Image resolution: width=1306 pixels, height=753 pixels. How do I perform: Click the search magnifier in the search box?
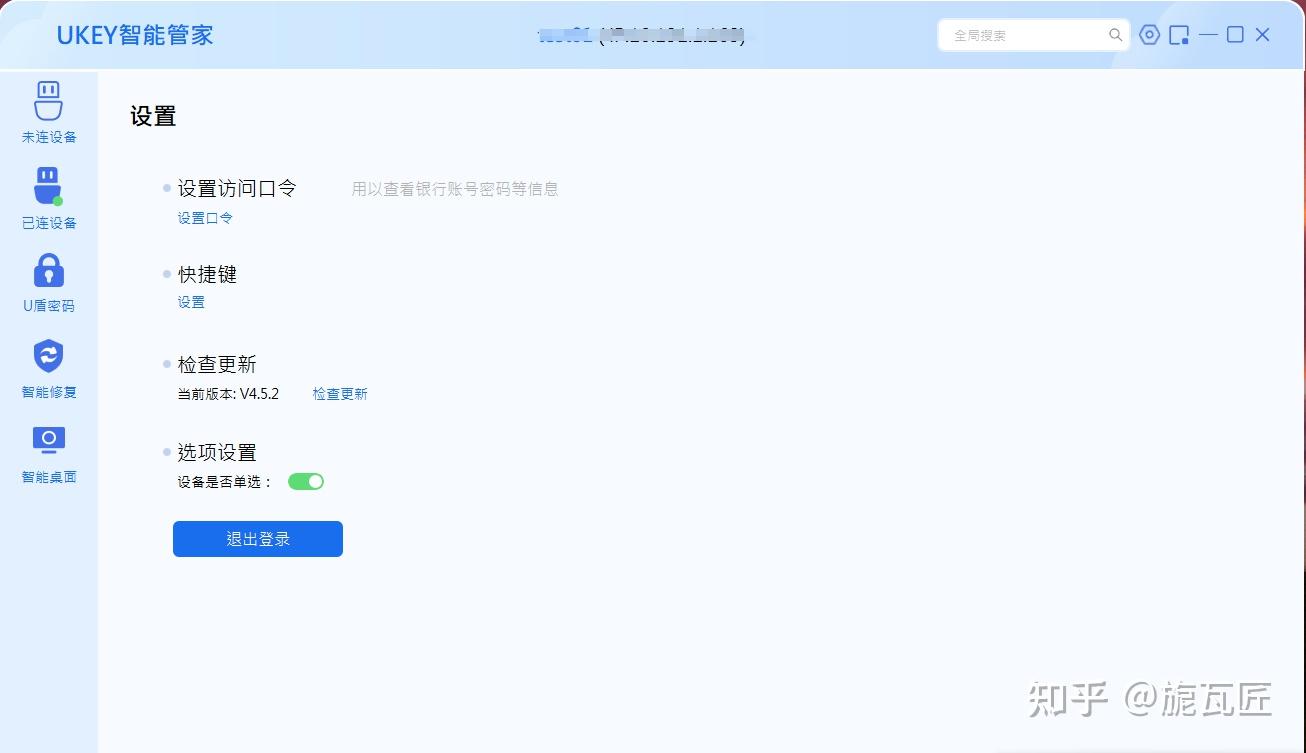click(1115, 34)
